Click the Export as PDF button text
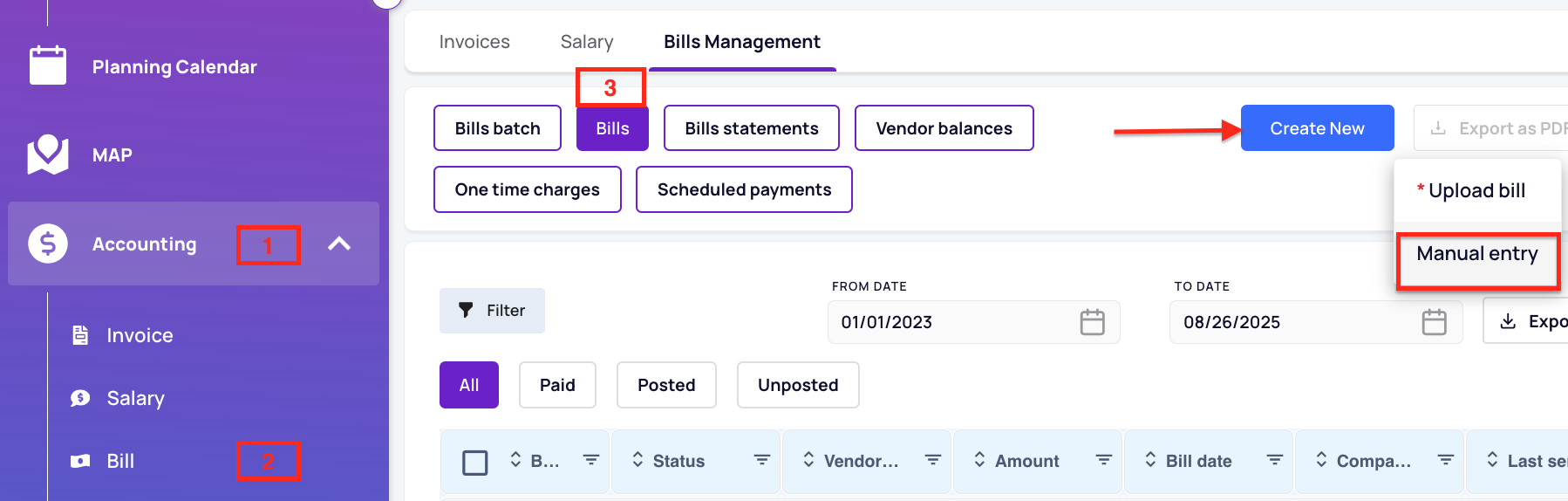 pyautogui.click(x=1513, y=128)
